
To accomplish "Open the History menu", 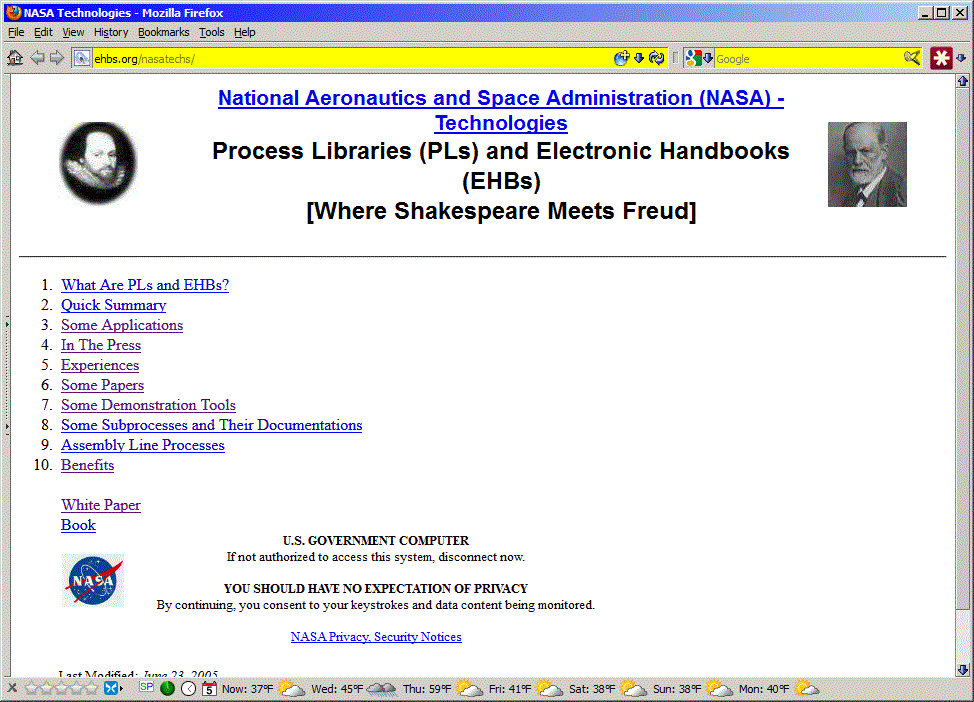I will 111,32.
